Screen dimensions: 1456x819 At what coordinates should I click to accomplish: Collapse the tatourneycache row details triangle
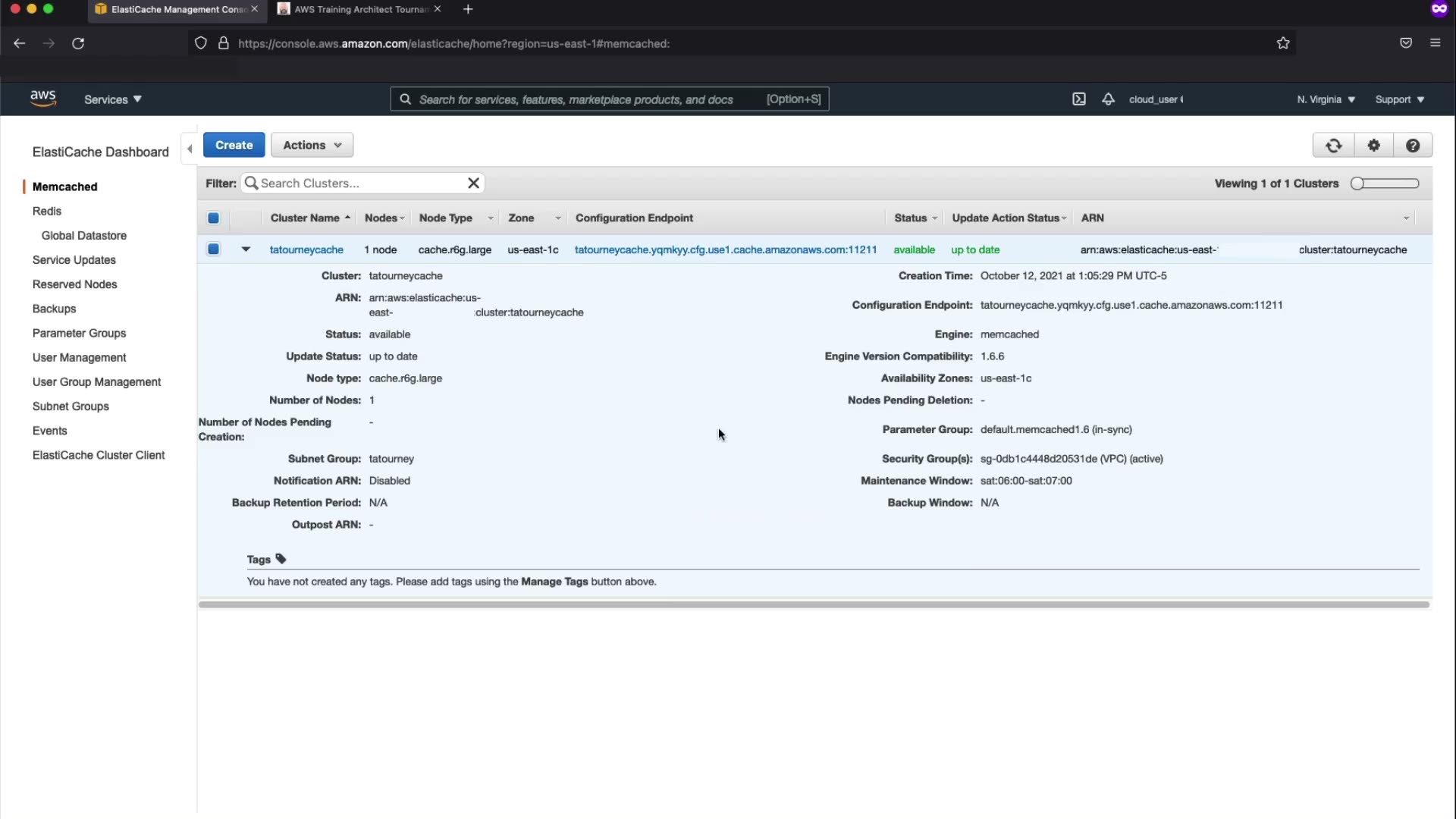[x=246, y=249]
